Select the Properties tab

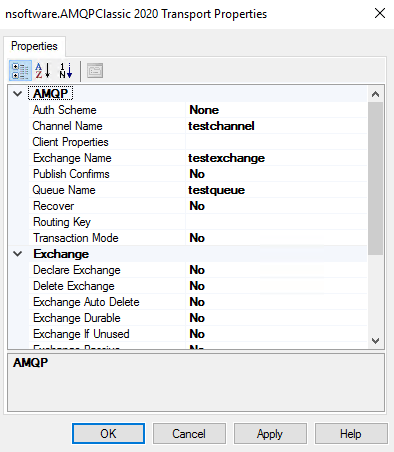click(x=34, y=46)
